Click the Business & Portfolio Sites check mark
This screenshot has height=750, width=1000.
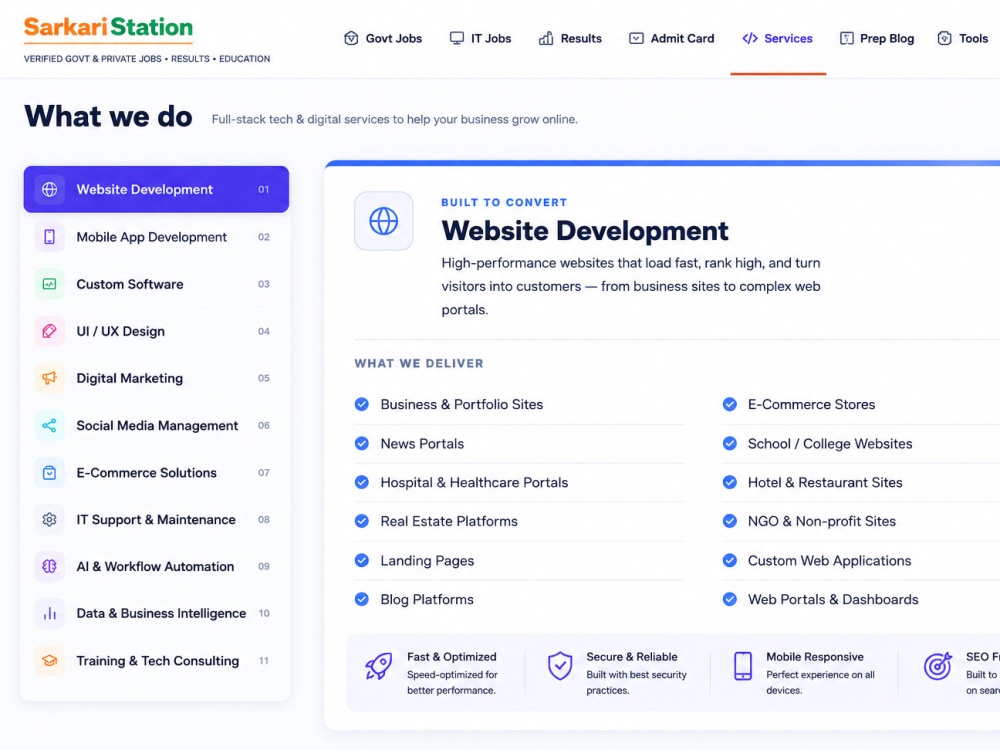tap(362, 404)
